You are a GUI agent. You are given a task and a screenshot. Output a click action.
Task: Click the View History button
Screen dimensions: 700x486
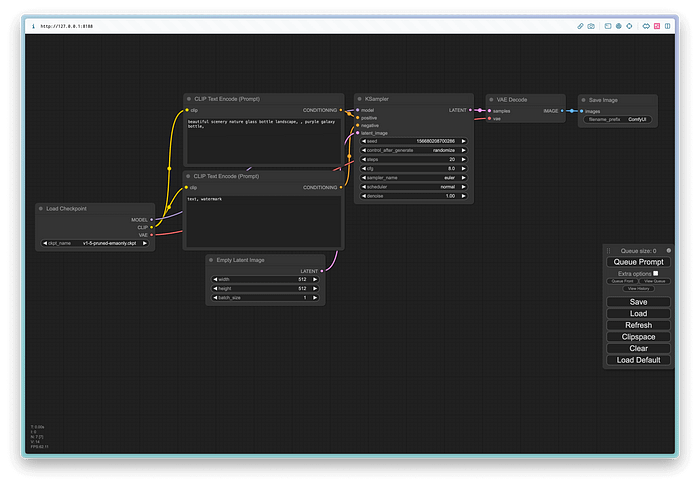coord(638,289)
